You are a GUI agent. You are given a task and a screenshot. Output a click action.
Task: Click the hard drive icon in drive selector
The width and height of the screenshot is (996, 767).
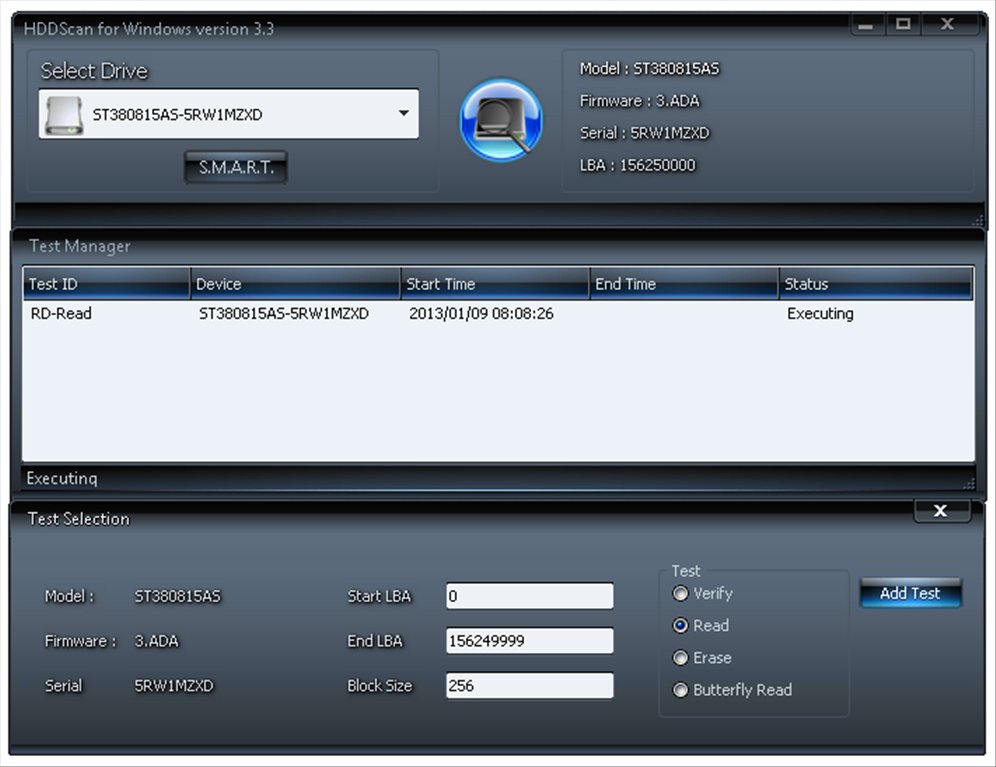(x=64, y=115)
